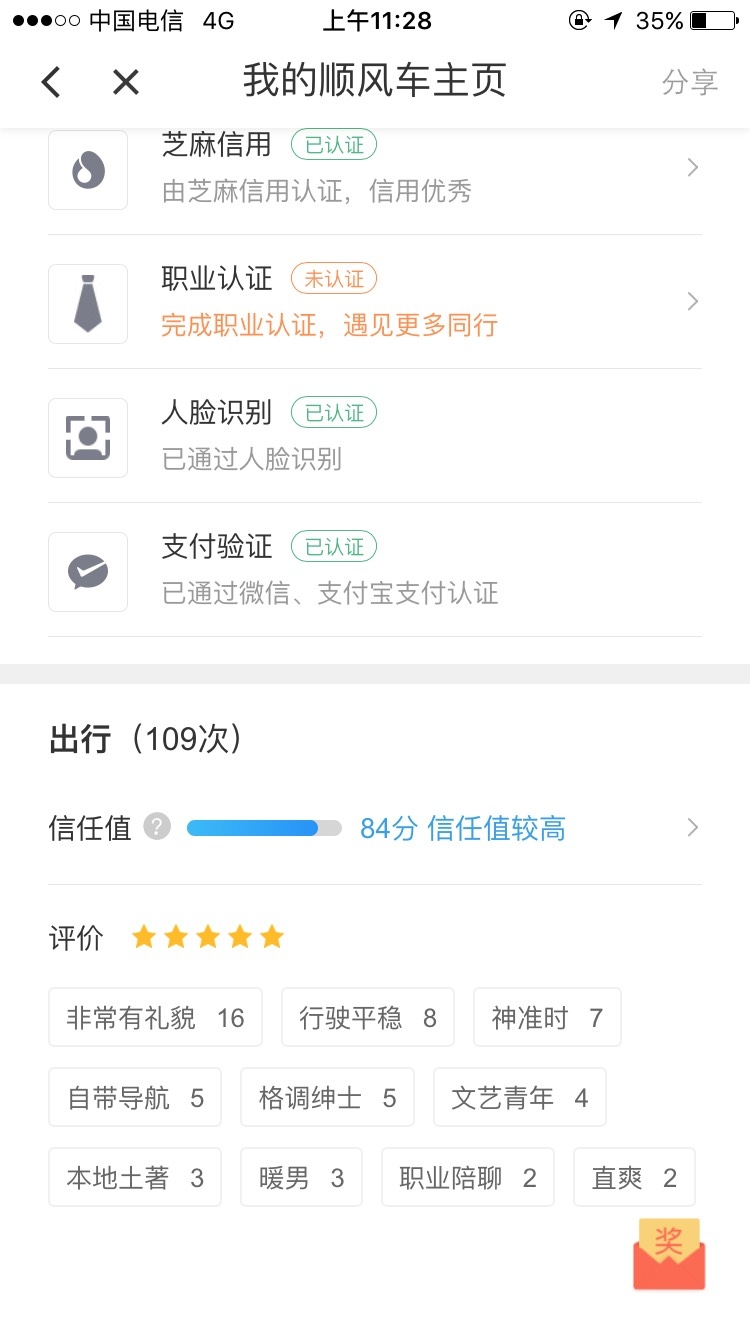Tap the five-star 评价 rating
Image resolution: width=750 pixels, height=1334 pixels.
tap(208, 937)
